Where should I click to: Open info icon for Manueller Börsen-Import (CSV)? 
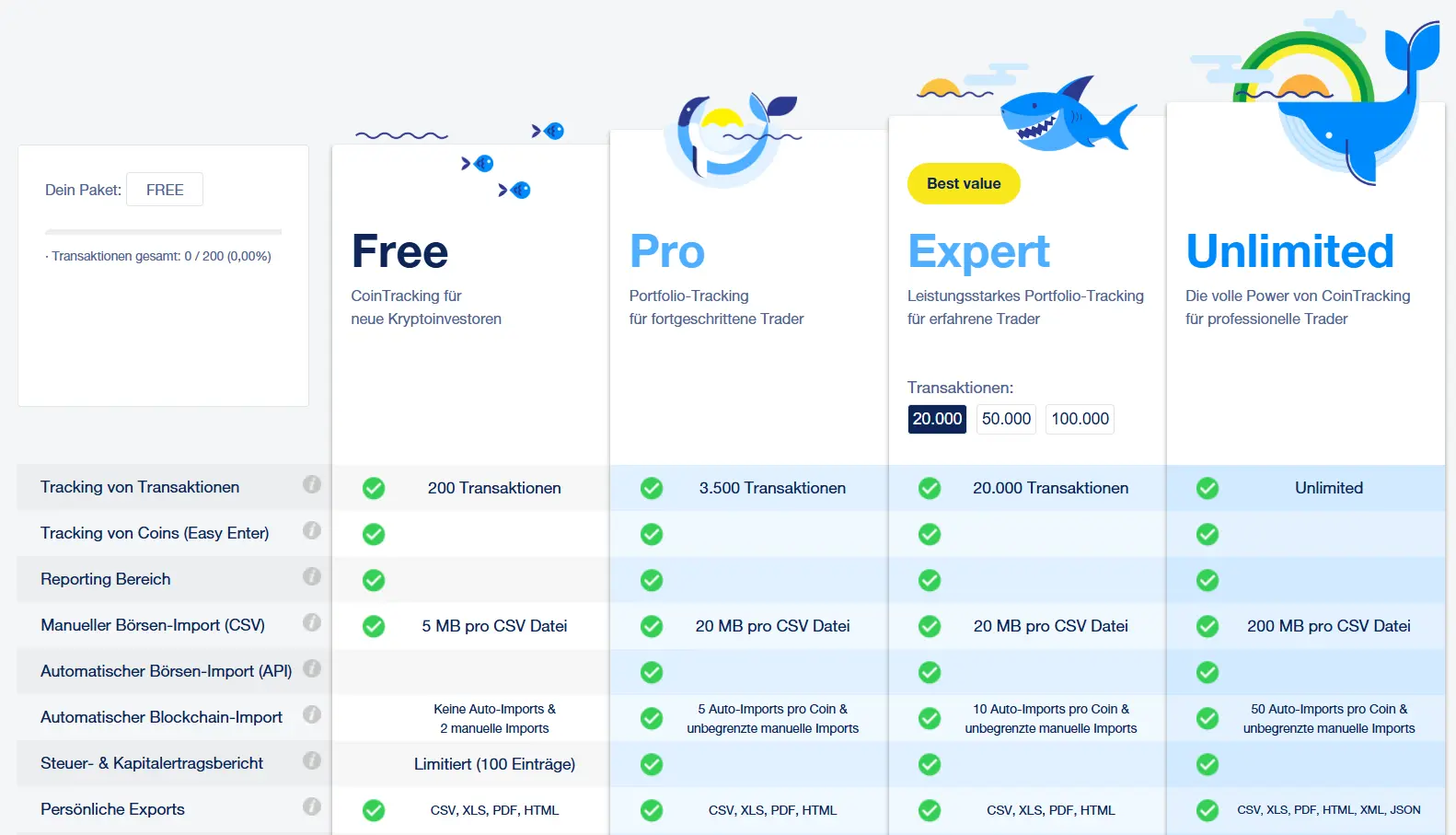312,622
